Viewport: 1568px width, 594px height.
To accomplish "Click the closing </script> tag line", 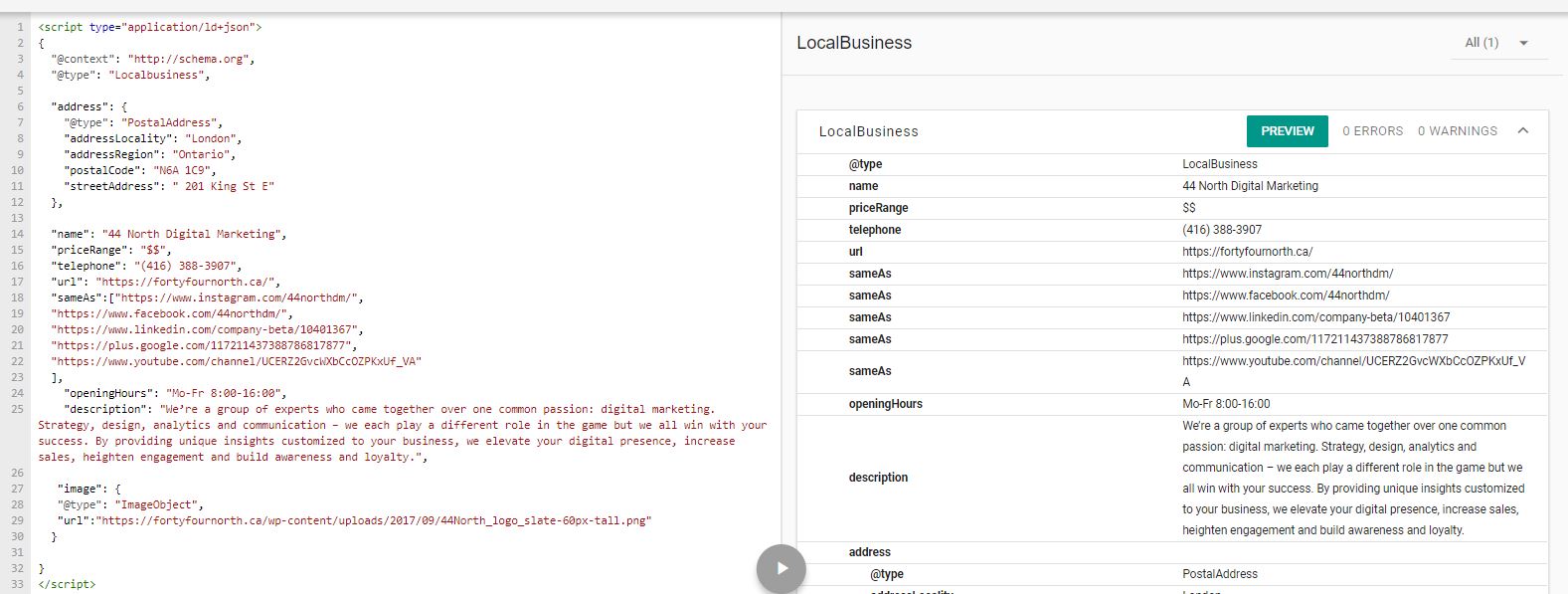I will pos(67,584).
